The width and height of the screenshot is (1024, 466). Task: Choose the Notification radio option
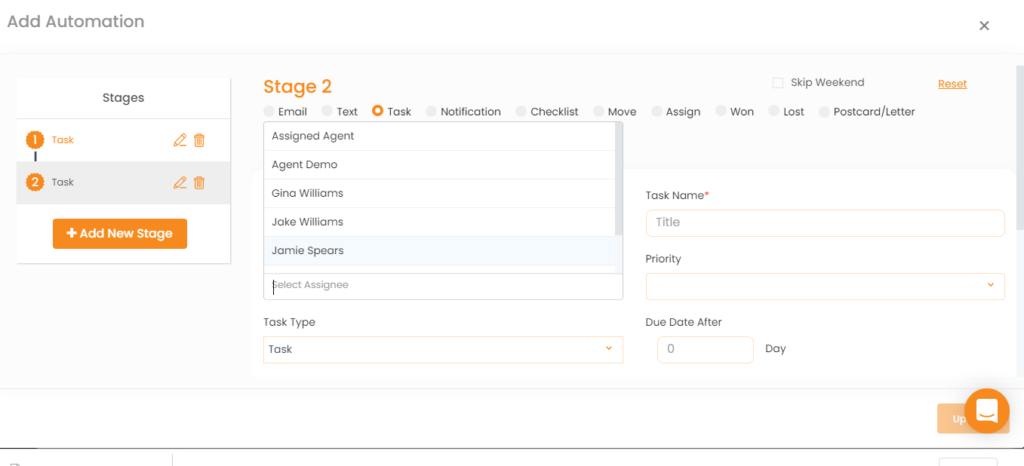431,112
